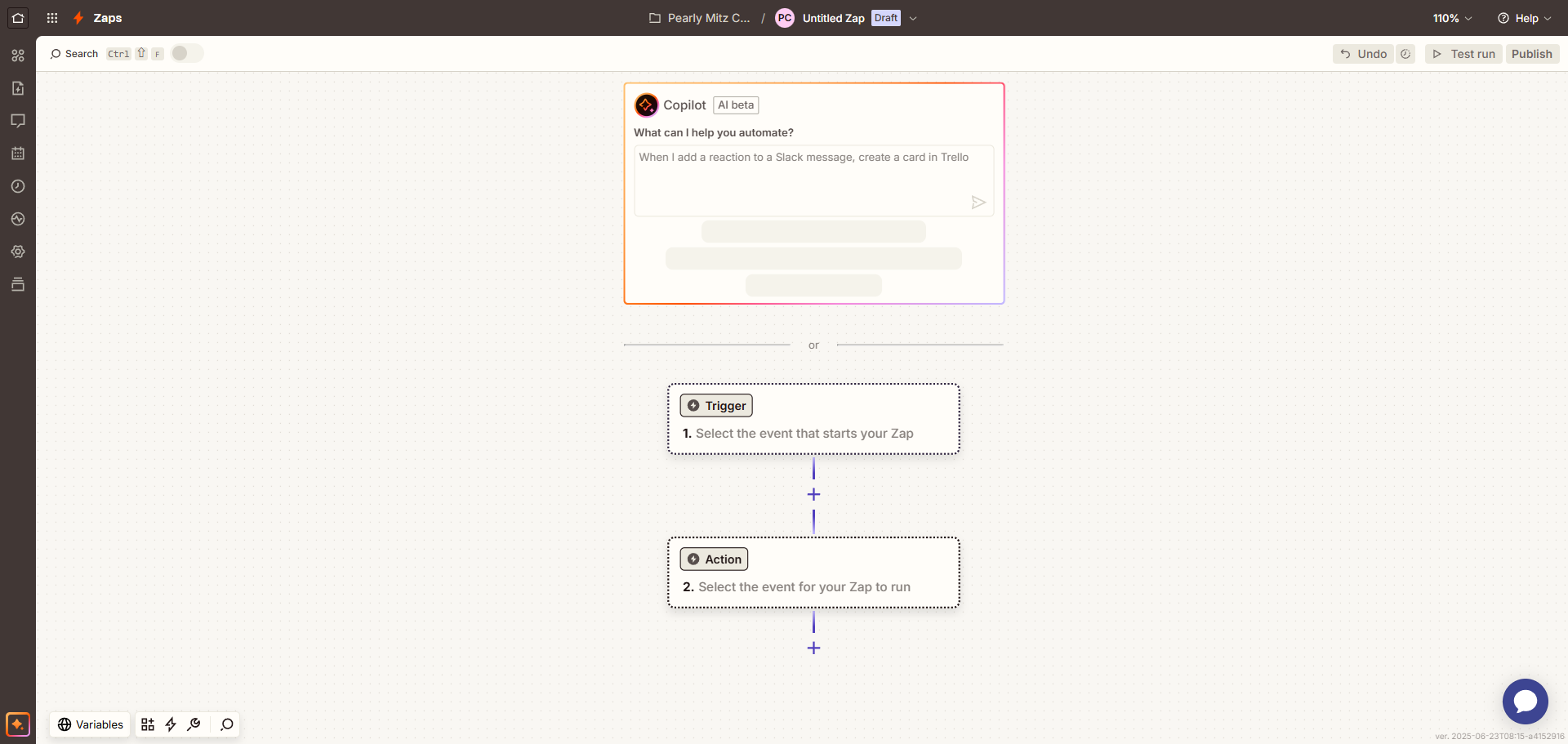Enable the toggle next to the search field
Screen dimensions: 1568x744
(186, 53)
